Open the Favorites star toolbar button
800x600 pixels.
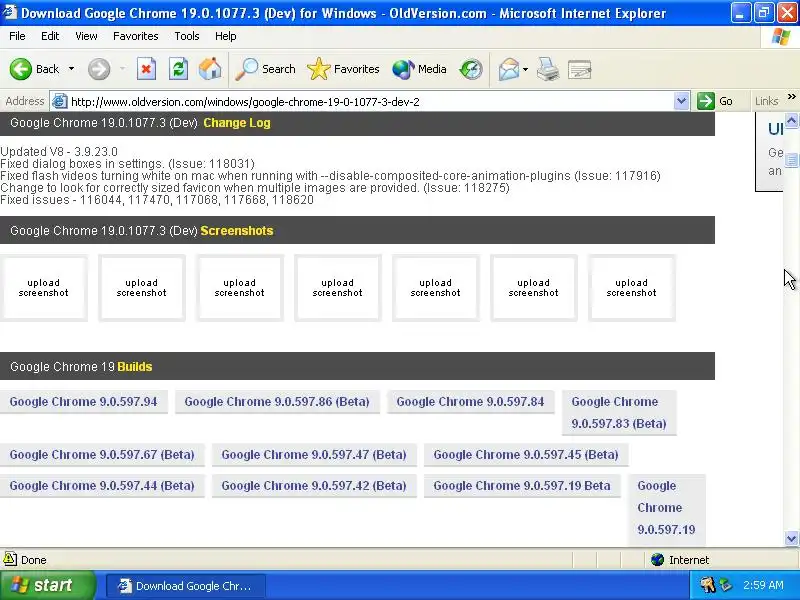click(343, 69)
